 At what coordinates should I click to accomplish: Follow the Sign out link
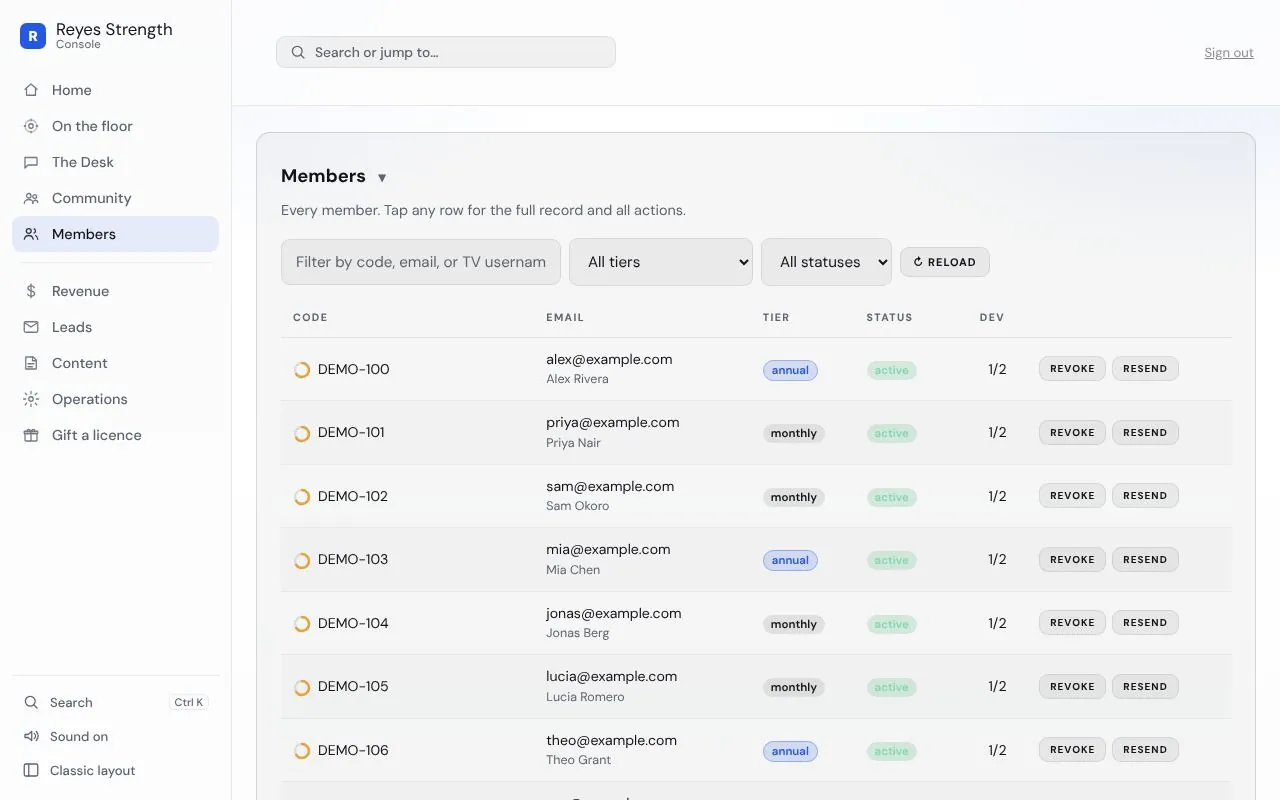[1229, 53]
